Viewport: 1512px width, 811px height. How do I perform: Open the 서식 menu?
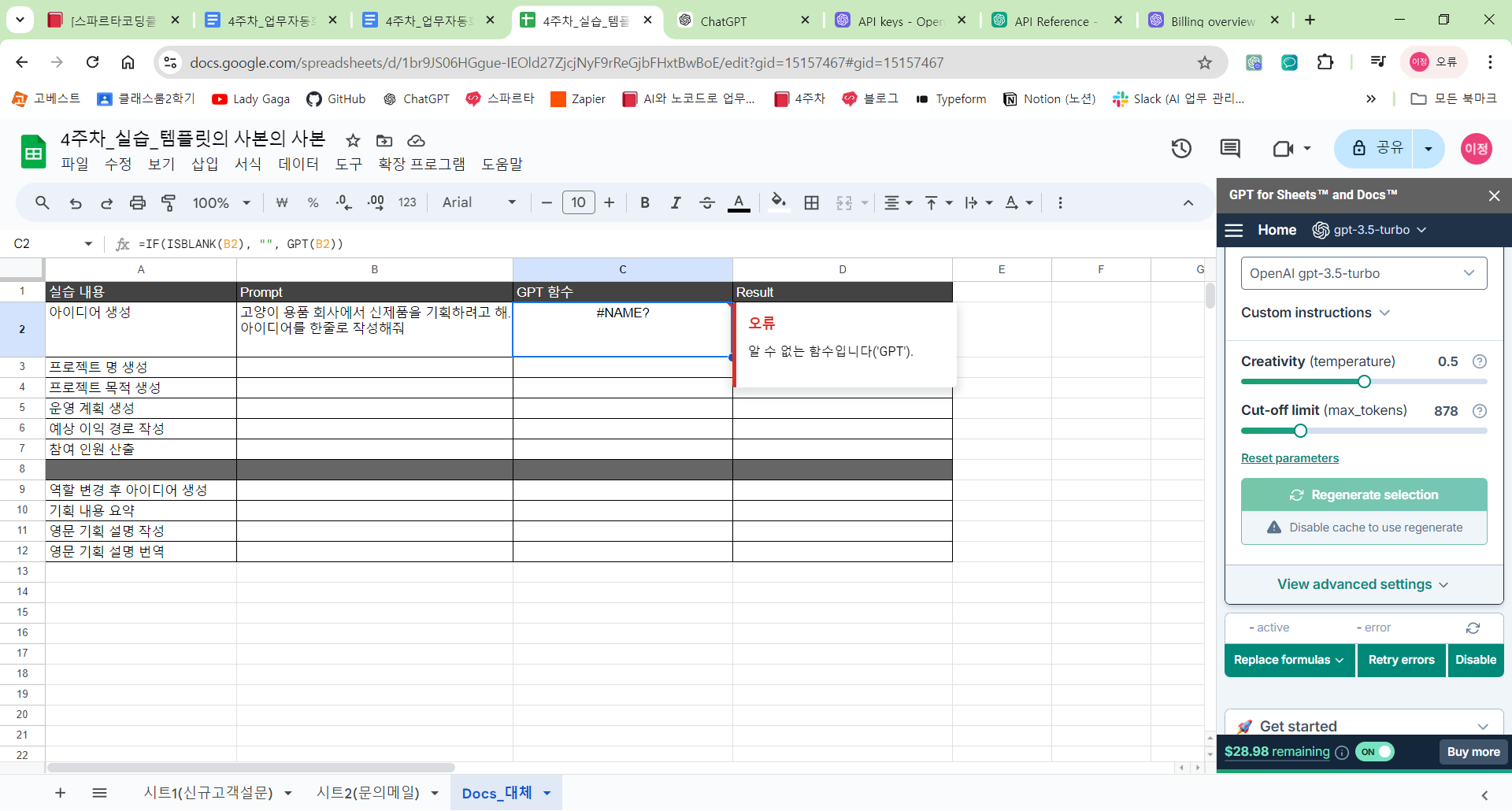pos(248,164)
